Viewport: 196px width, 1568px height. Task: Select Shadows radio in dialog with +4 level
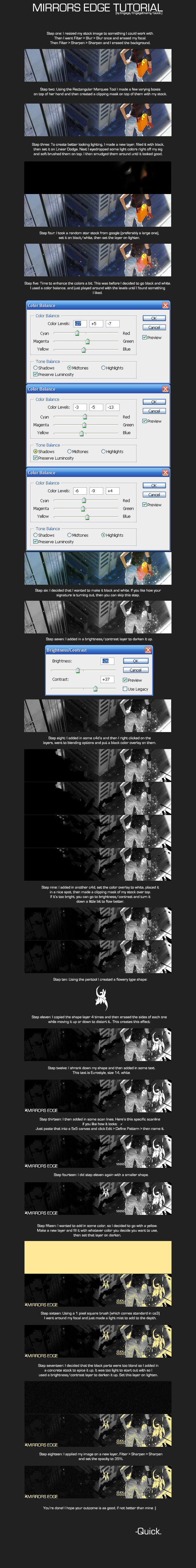pyautogui.click(x=44, y=535)
